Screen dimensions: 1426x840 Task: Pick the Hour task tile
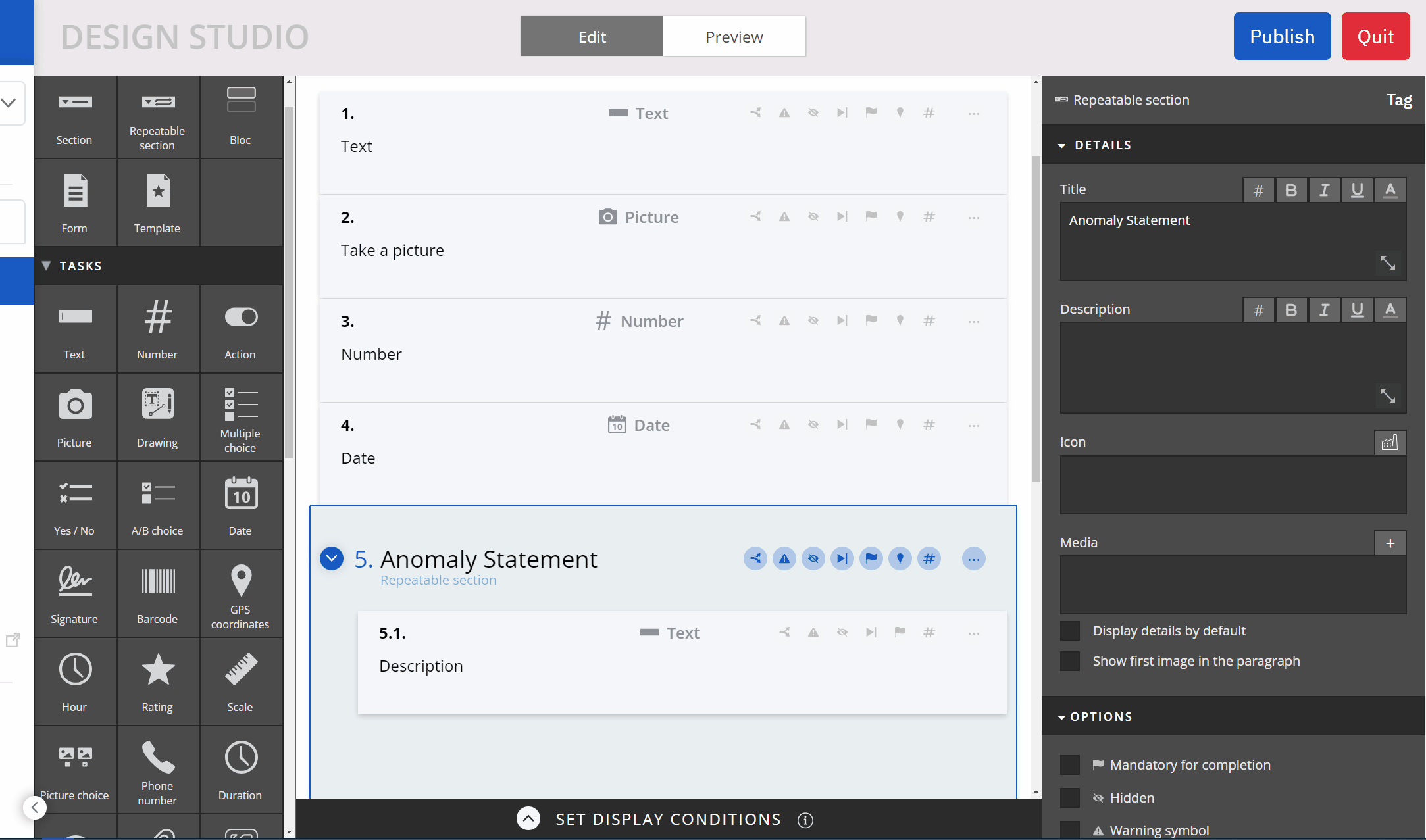pyautogui.click(x=74, y=682)
